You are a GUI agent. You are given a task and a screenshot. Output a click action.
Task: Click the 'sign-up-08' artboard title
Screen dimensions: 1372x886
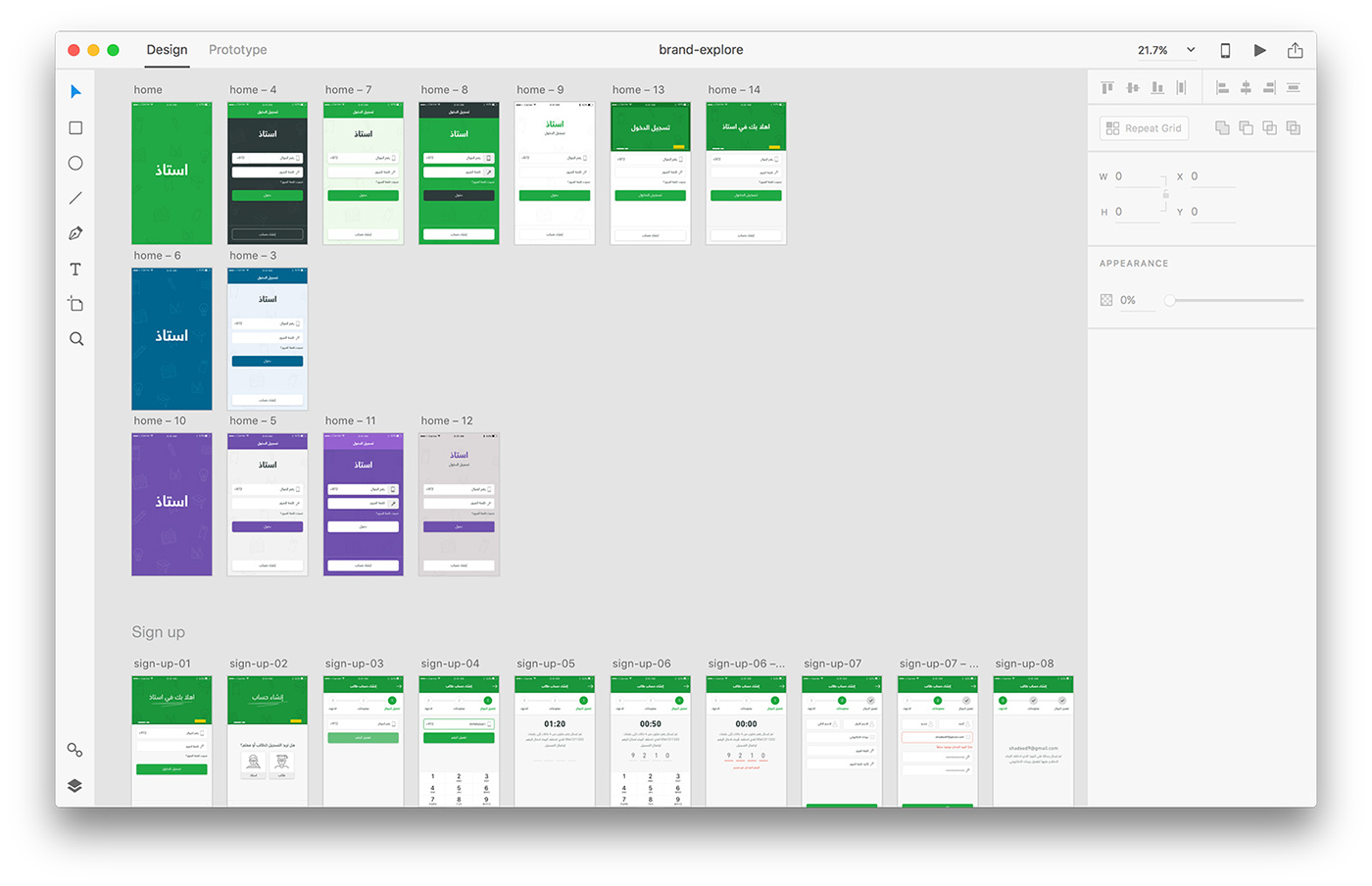1025,664
